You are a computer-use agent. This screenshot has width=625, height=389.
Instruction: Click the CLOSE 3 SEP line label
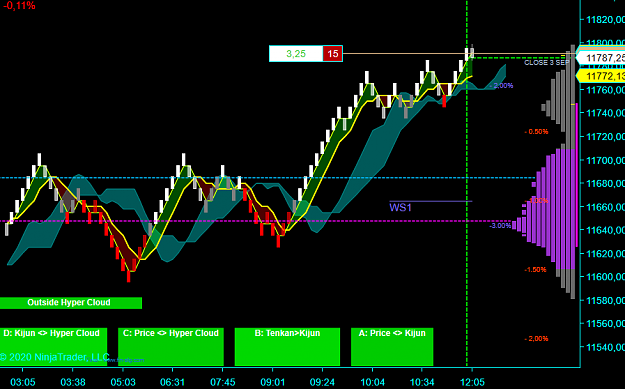point(546,63)
